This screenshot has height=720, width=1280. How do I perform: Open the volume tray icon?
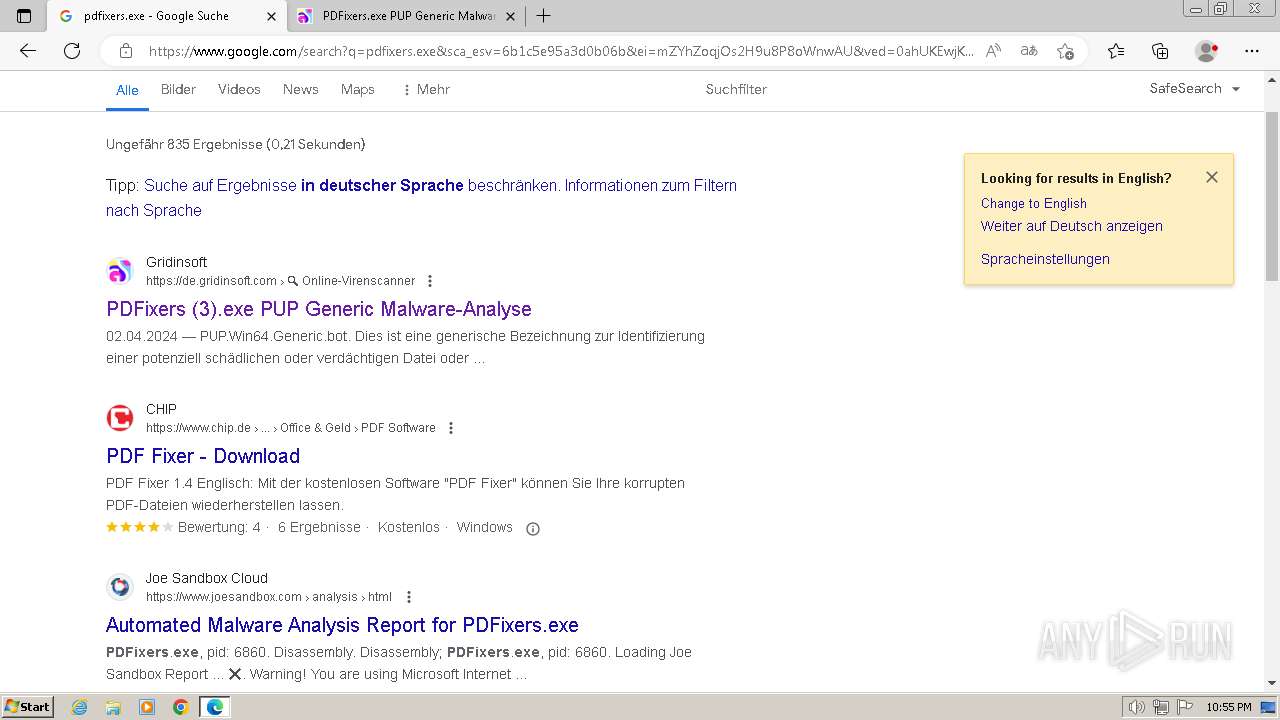[1137, 707]
